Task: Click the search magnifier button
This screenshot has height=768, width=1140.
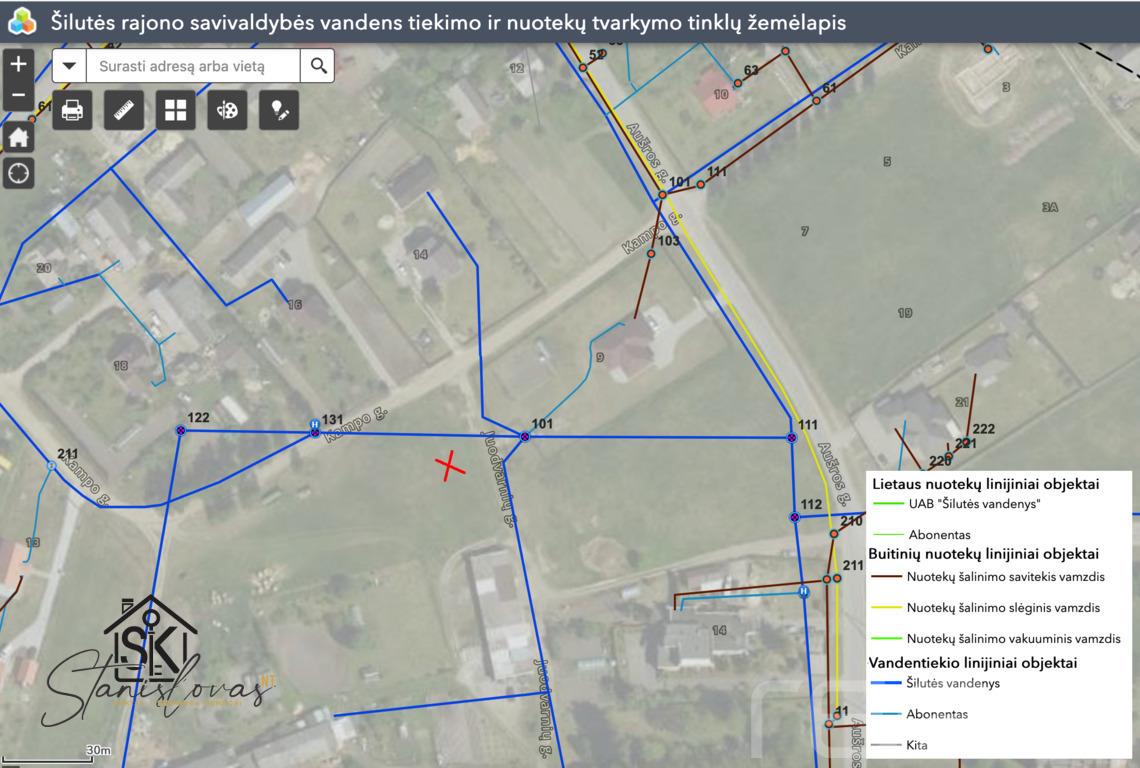Action: [318, 66]
